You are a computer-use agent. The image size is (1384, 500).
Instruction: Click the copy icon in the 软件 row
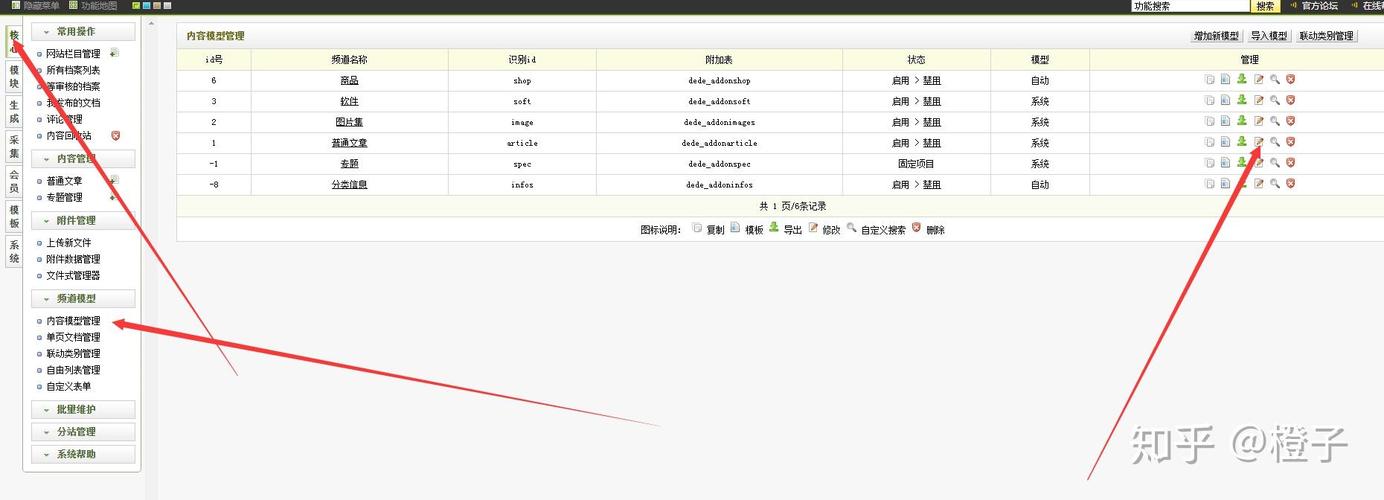1209,100
